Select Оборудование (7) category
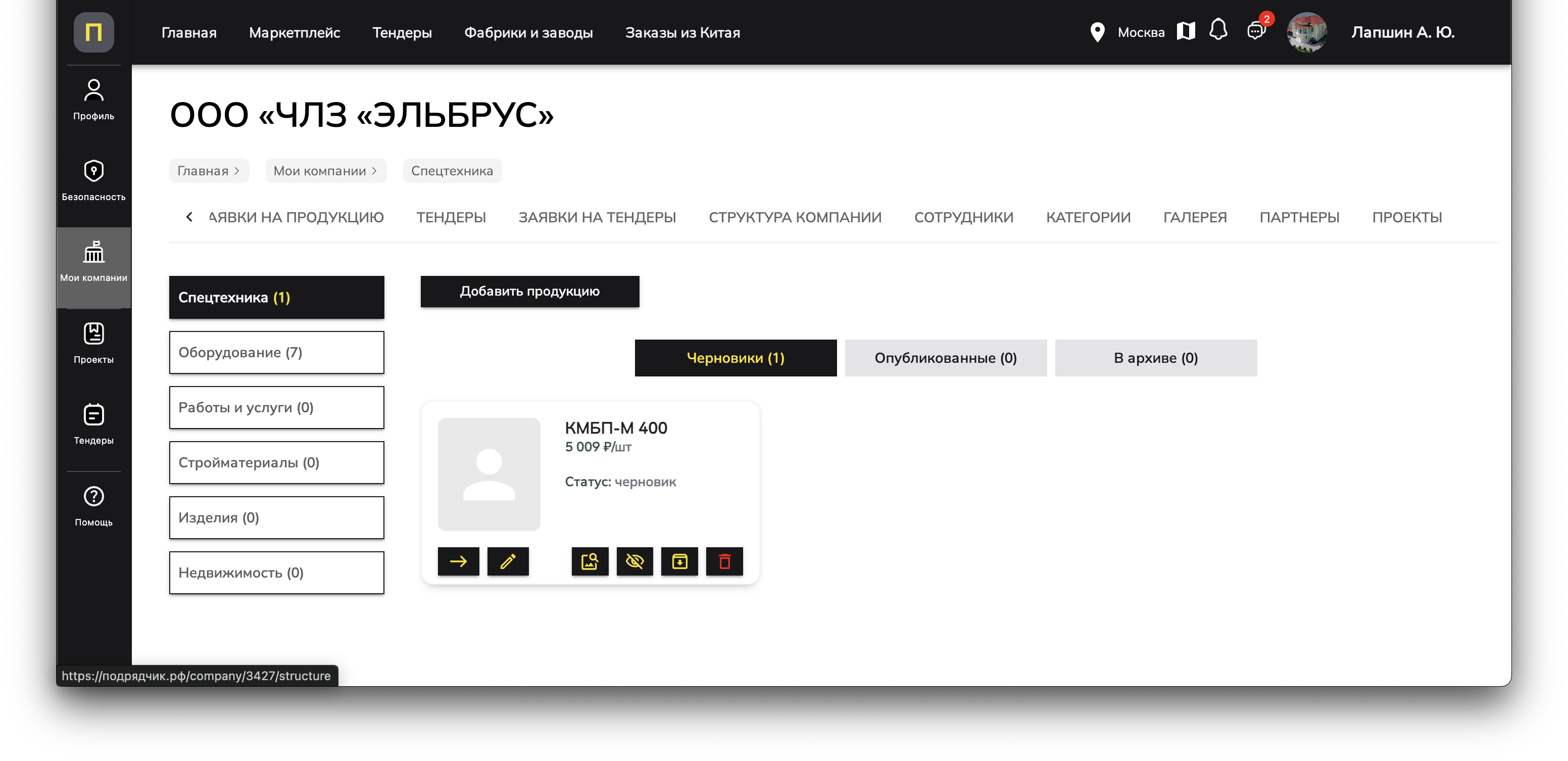Image resolution: width=1568 pixels, height=761 pixels. point(276,353)
